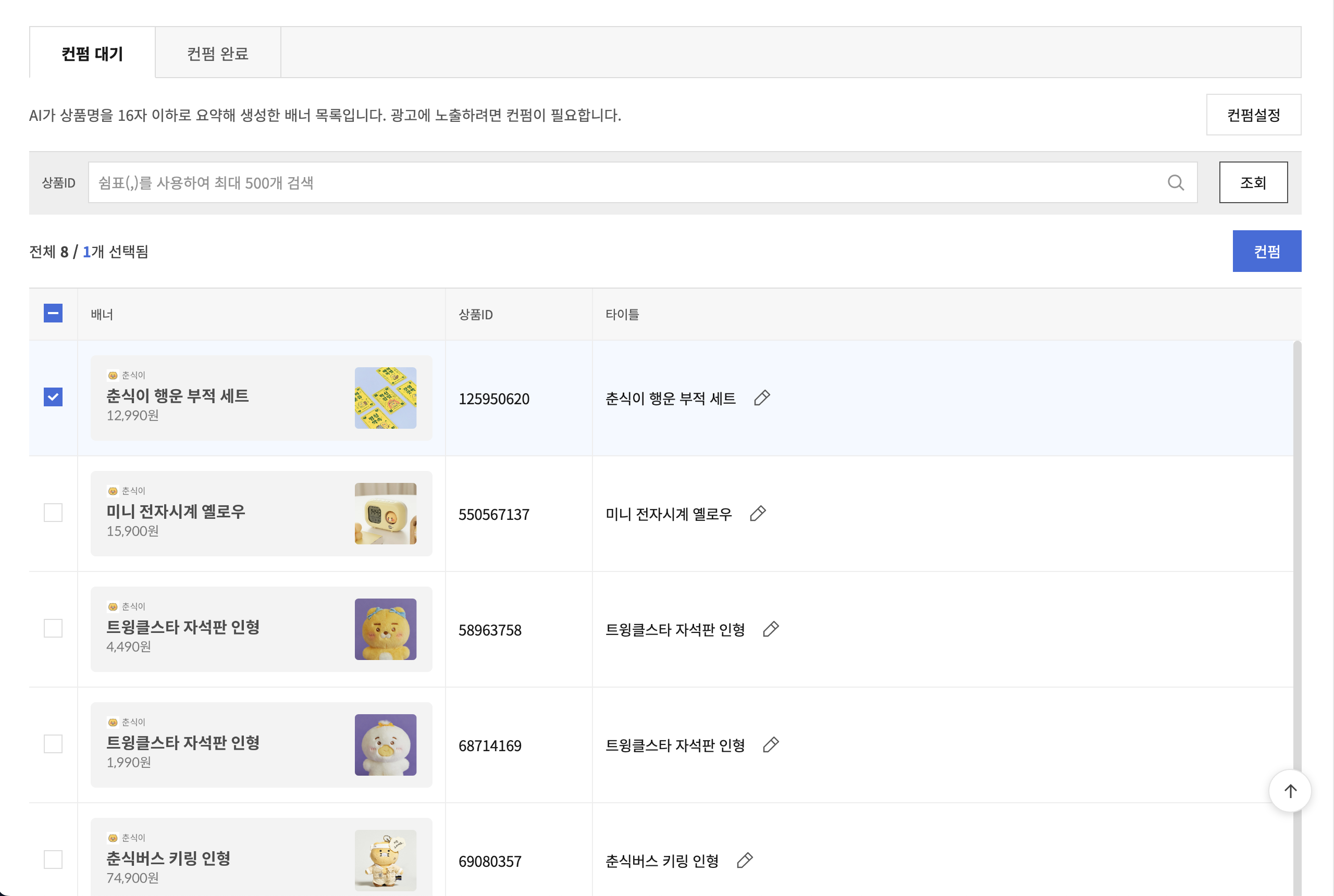Switch to the 컨펌 완료 tab
The width and height of the screenshot is (1334, 896).
pos(217,53)
